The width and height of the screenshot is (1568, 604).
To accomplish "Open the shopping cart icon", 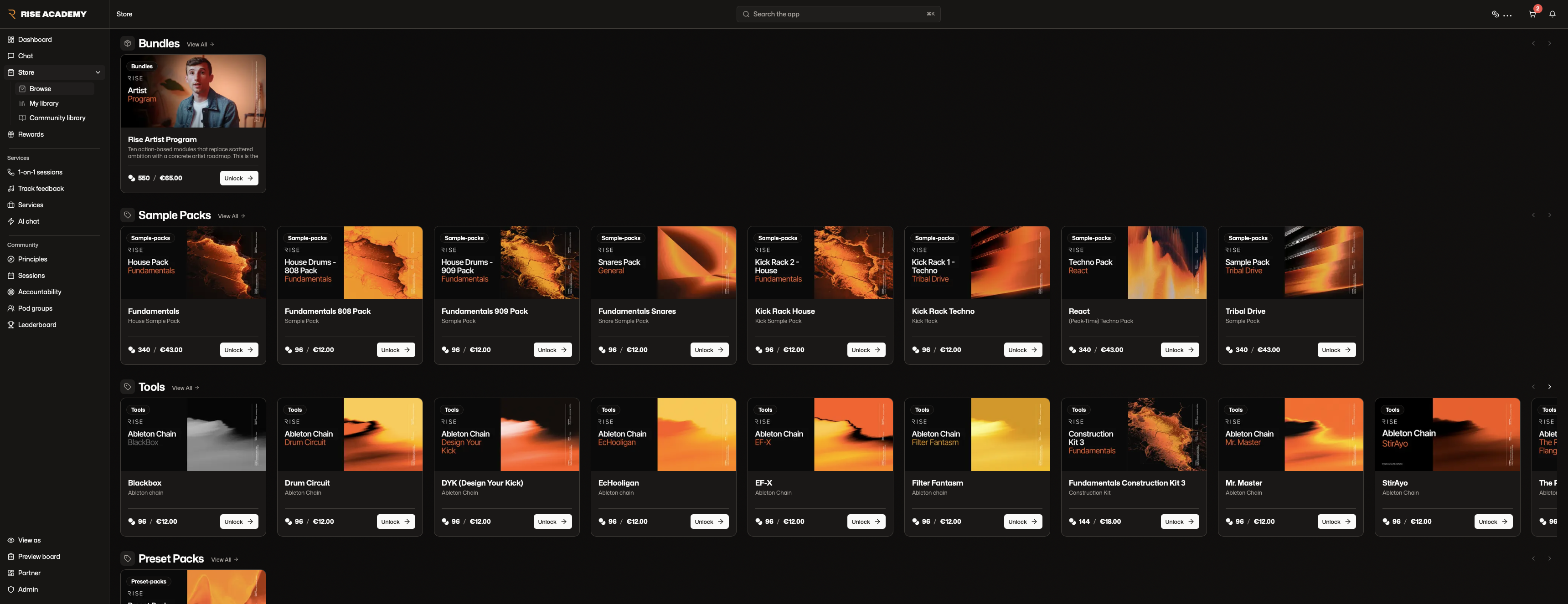I will point(1532,14).
